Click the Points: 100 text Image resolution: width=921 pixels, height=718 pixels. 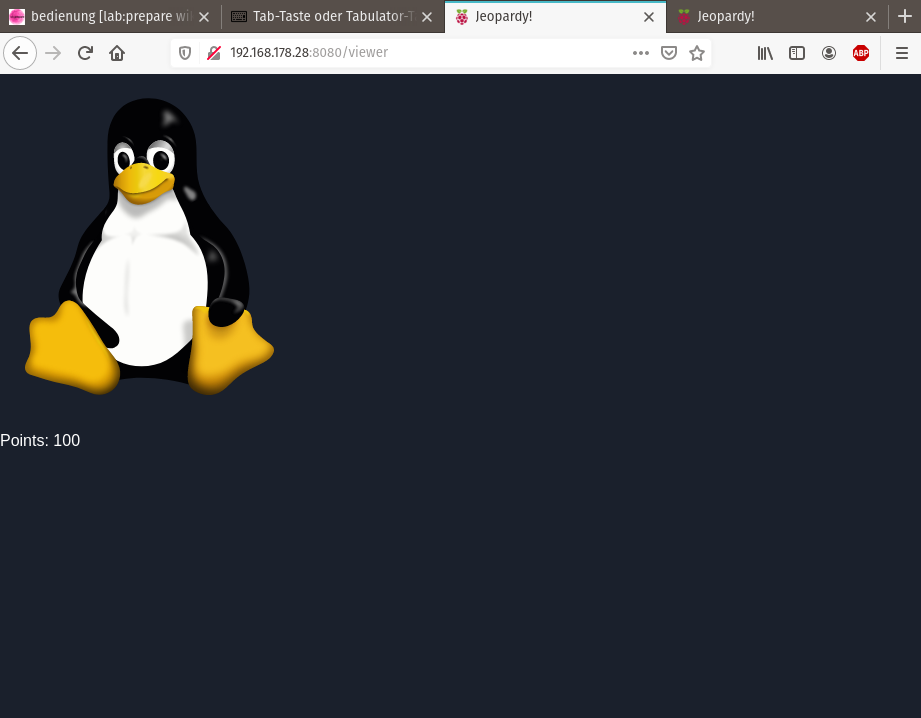(40, 440)
